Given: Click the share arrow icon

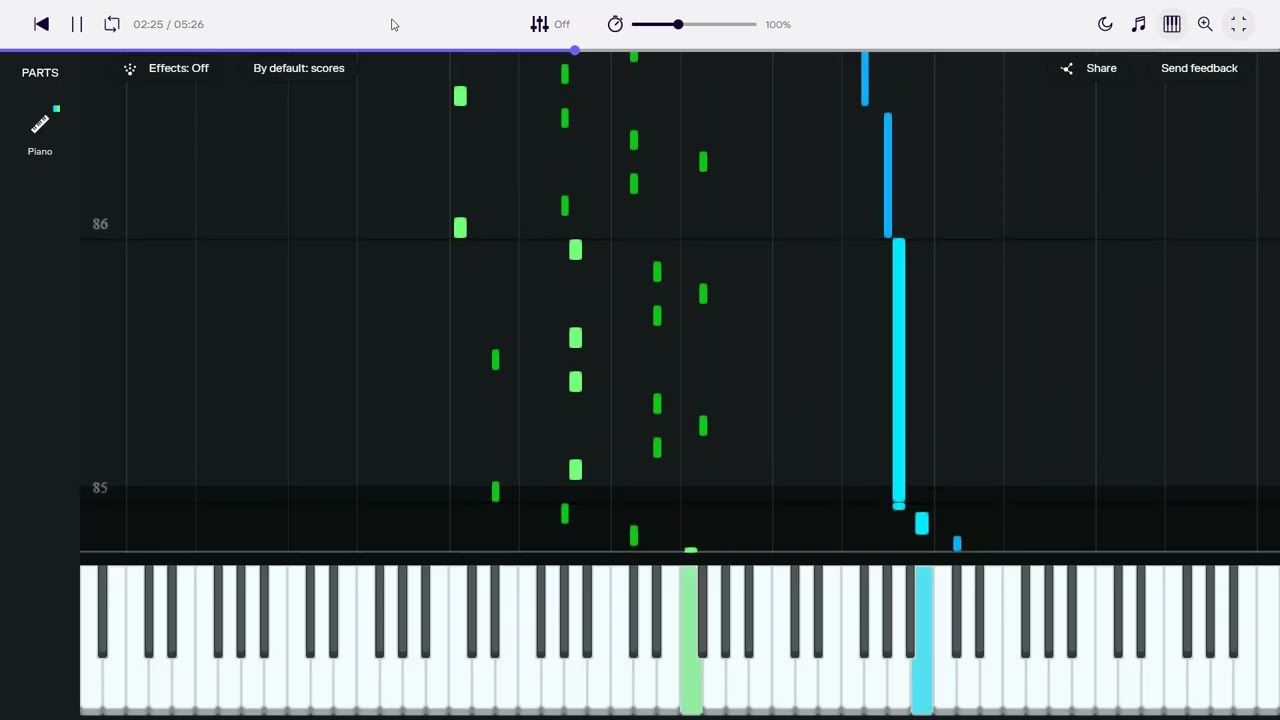Looking at the screenshot, I should (x=1067, y=68).
